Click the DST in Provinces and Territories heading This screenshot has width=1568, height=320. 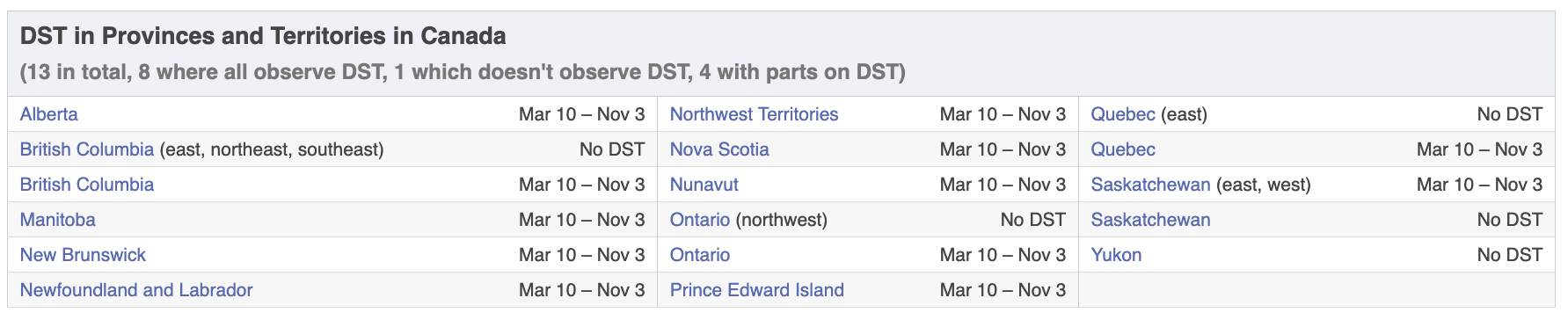click(263, 36)
